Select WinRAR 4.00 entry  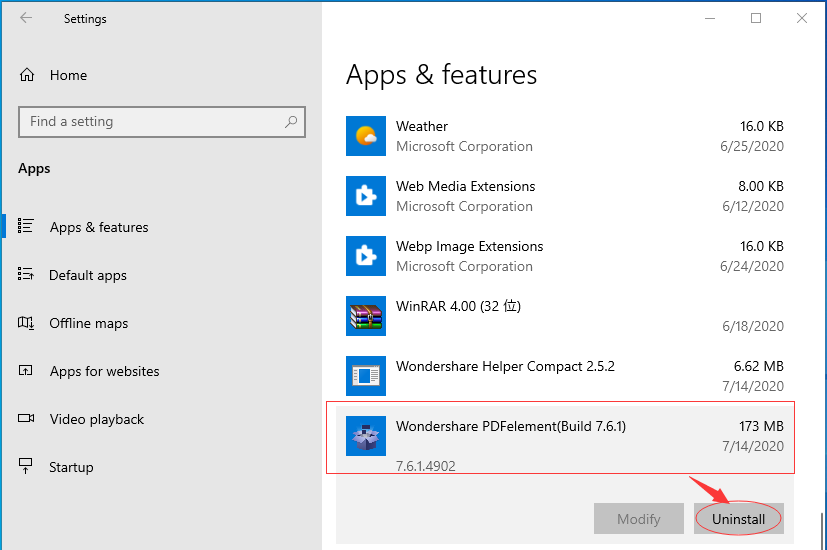pyautogui.click(x=565, y=316)
